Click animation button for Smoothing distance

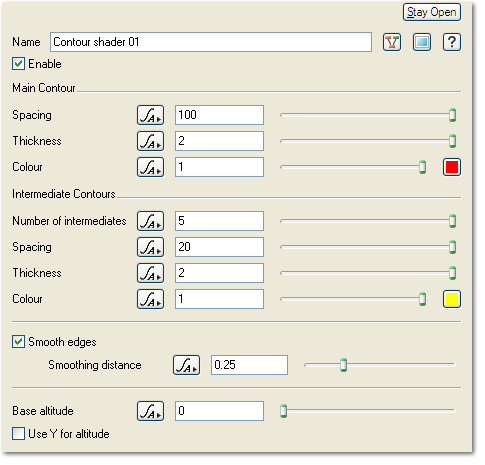(x=186, y=365)
